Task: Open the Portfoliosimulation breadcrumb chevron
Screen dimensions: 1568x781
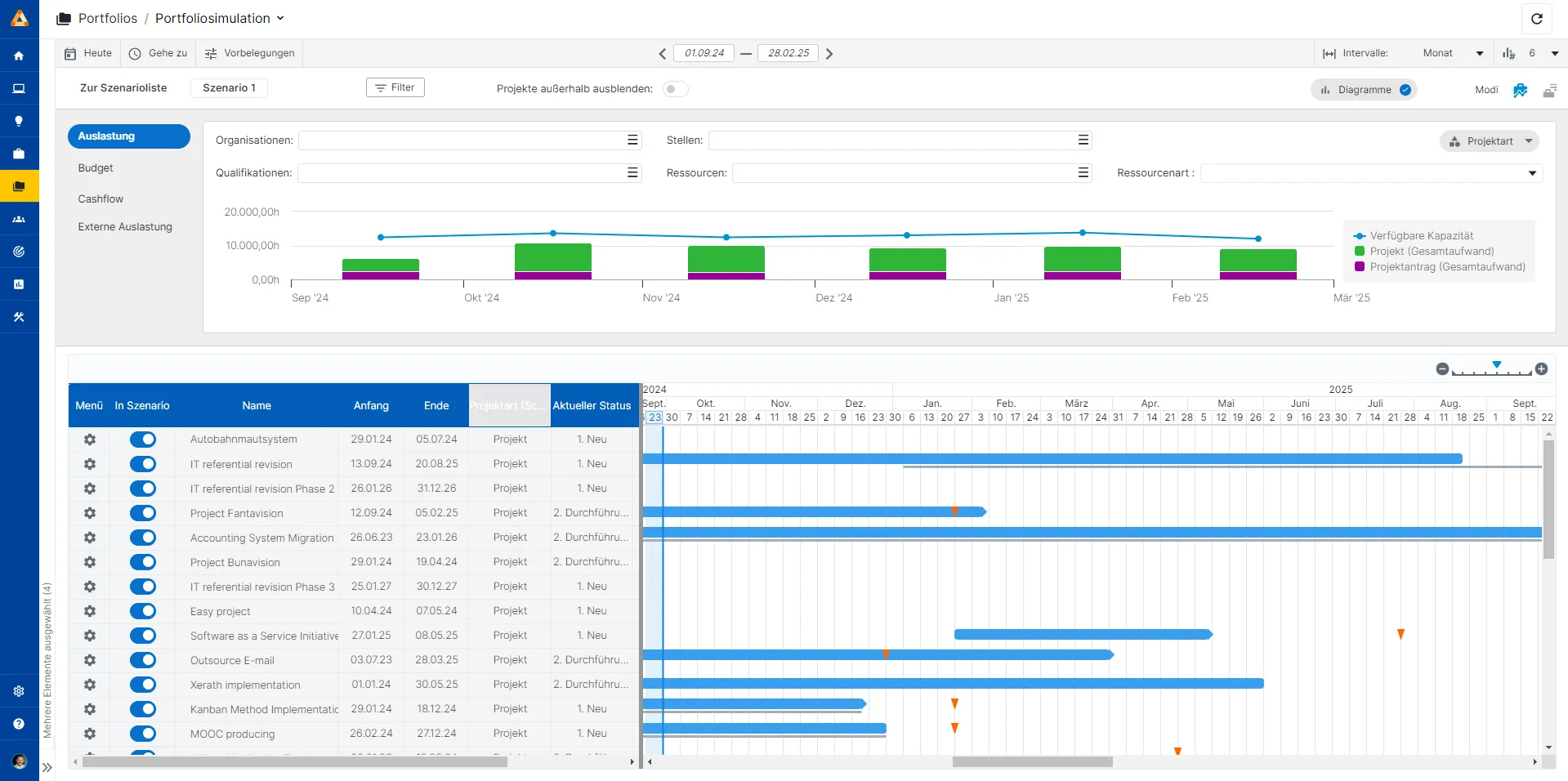Action: [x=280, y=18]
